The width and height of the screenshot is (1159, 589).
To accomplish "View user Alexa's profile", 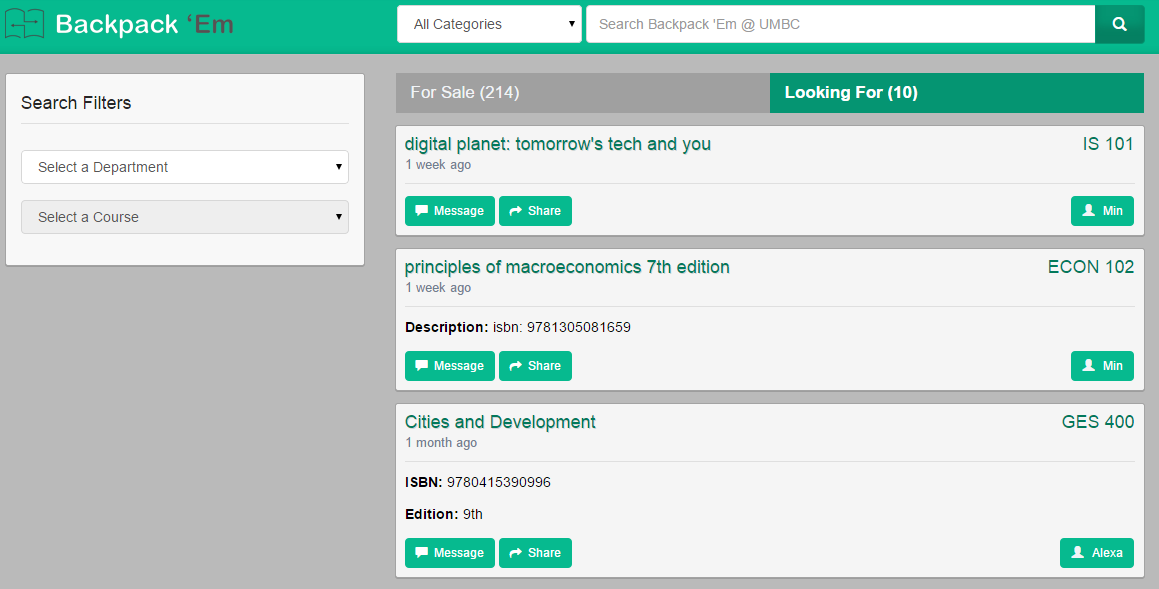I will [1097, 553].
